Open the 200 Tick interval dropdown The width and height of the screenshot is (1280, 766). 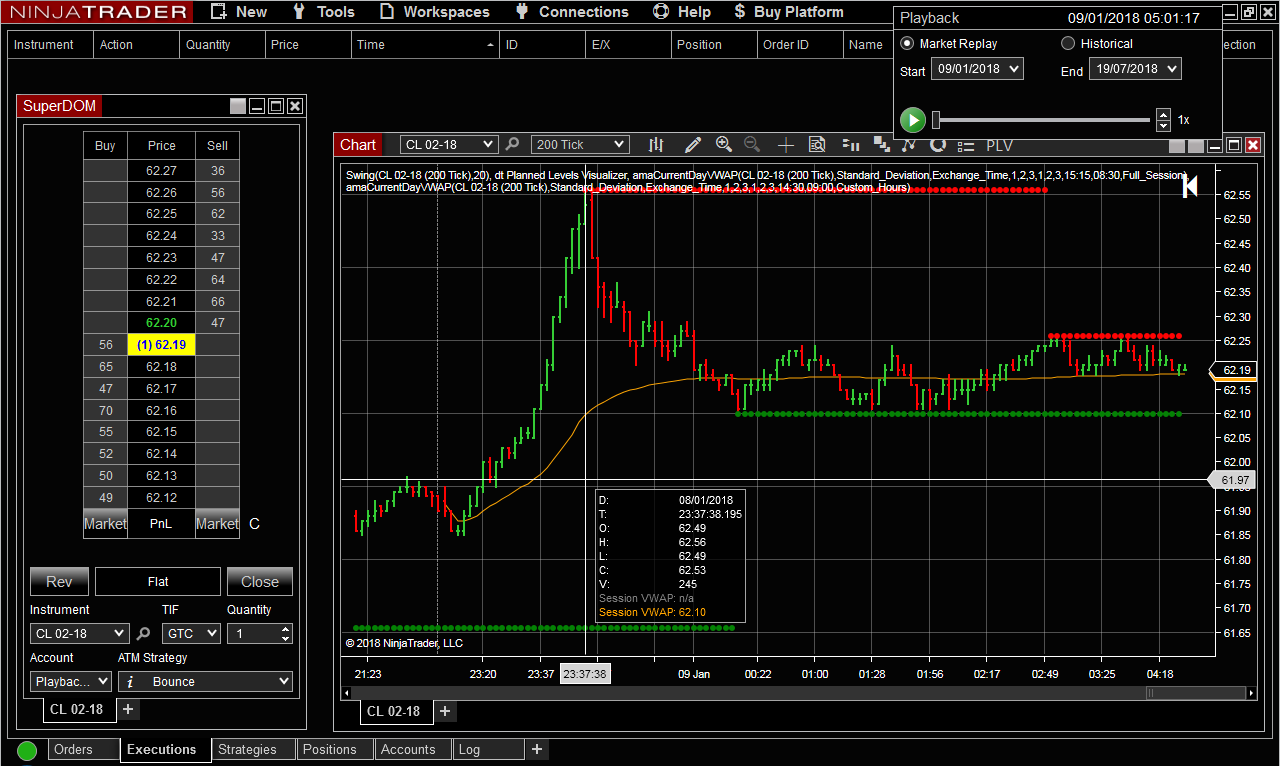pyautogui.click(x=580, y=145)
